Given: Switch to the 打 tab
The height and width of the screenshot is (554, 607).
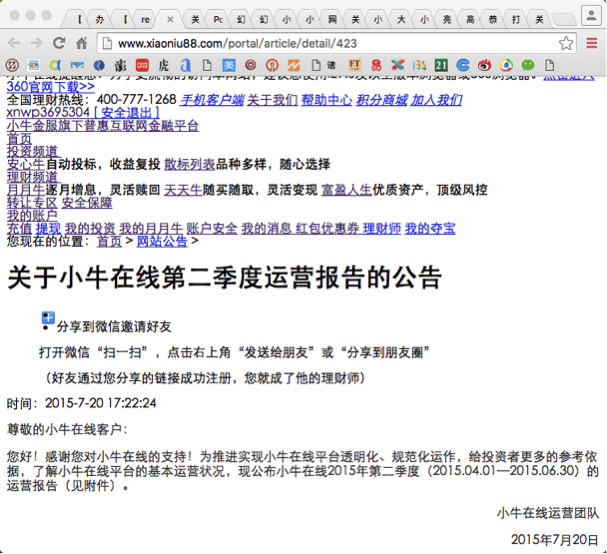Looking at the screenshot, I should (x=516, y=19).
